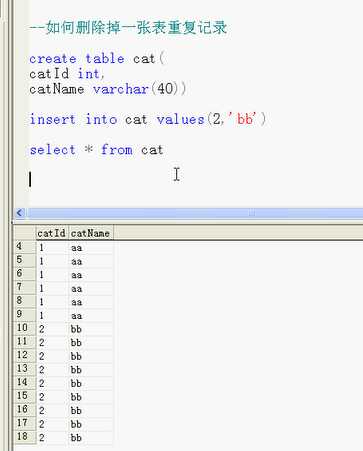Screen dimensions: 363x451
Task: Select result row header 16
Action: click(24, 410)
